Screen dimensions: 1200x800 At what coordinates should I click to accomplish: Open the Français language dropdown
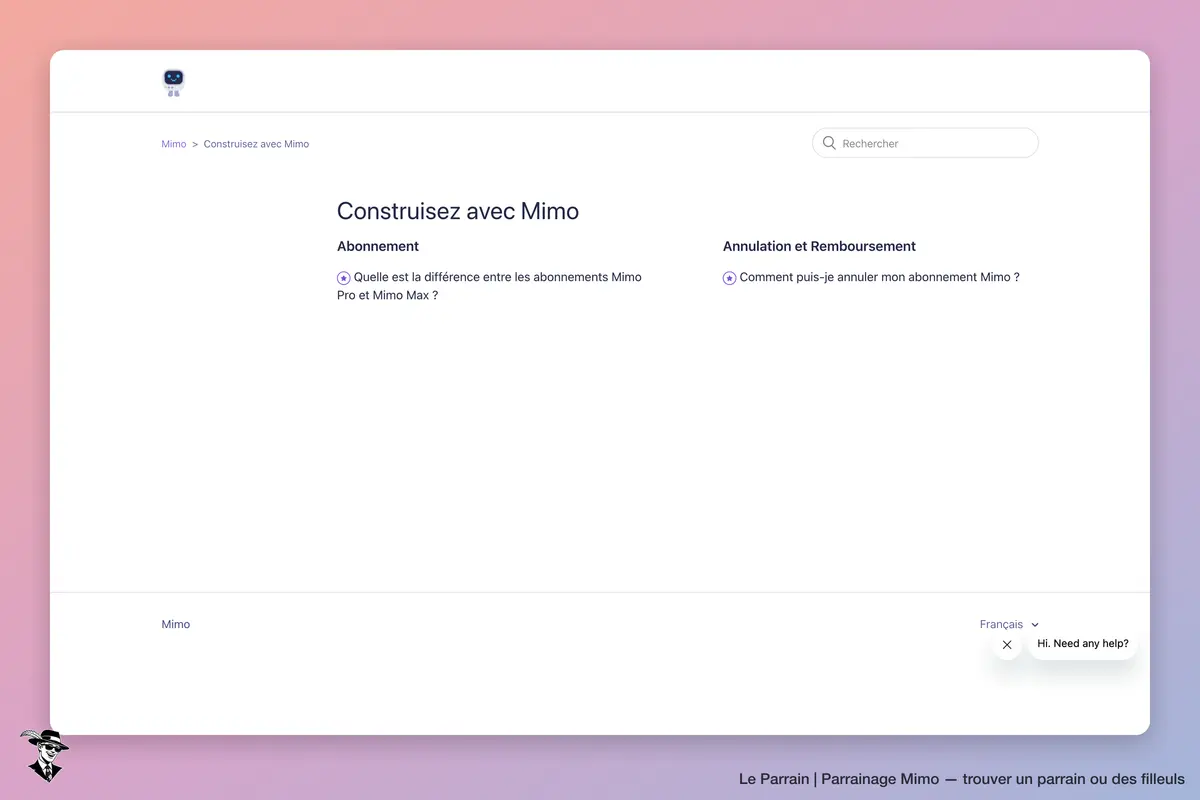[1009, 624]
